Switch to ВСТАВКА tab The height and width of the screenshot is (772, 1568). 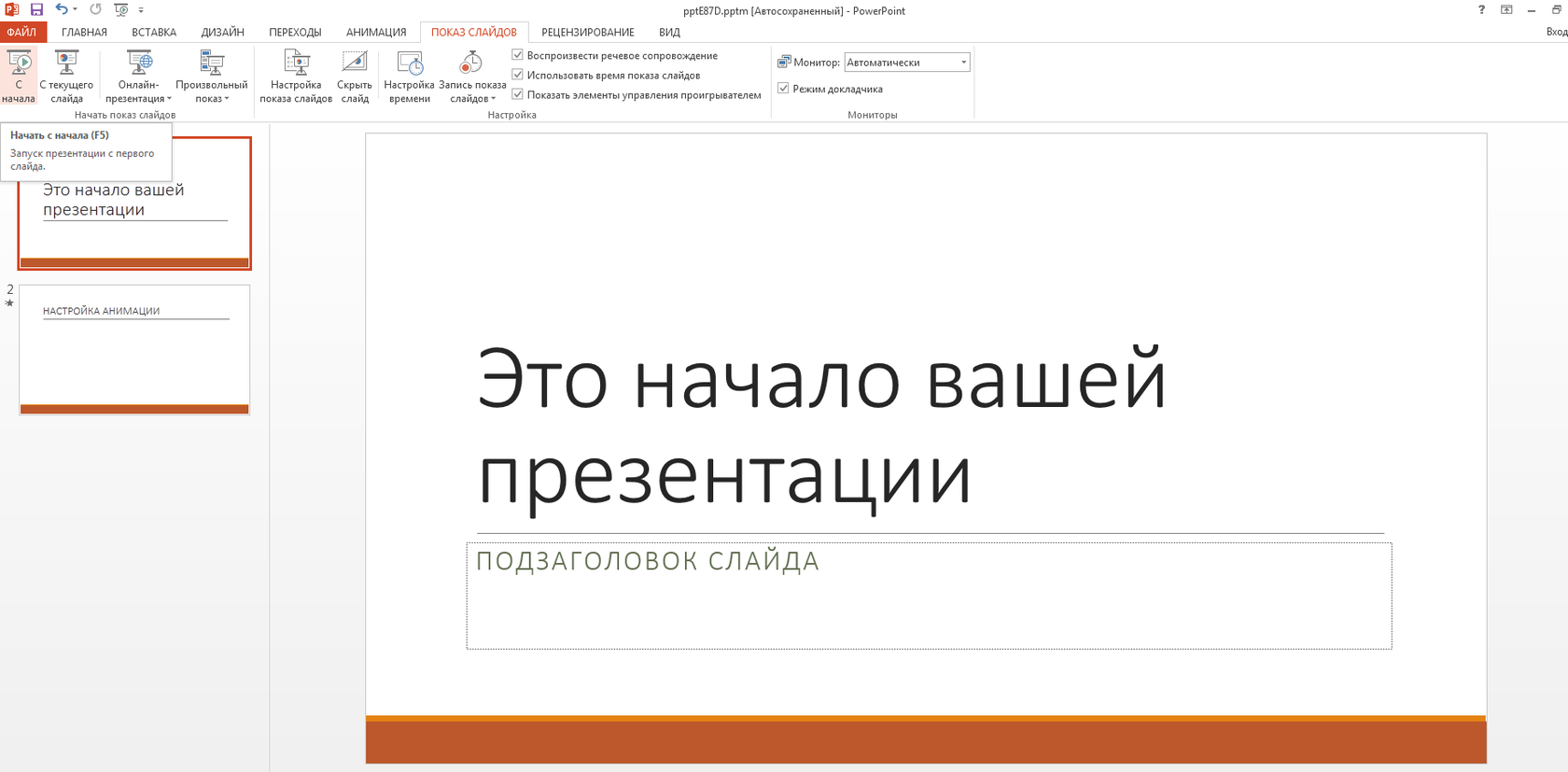(154, 32)
